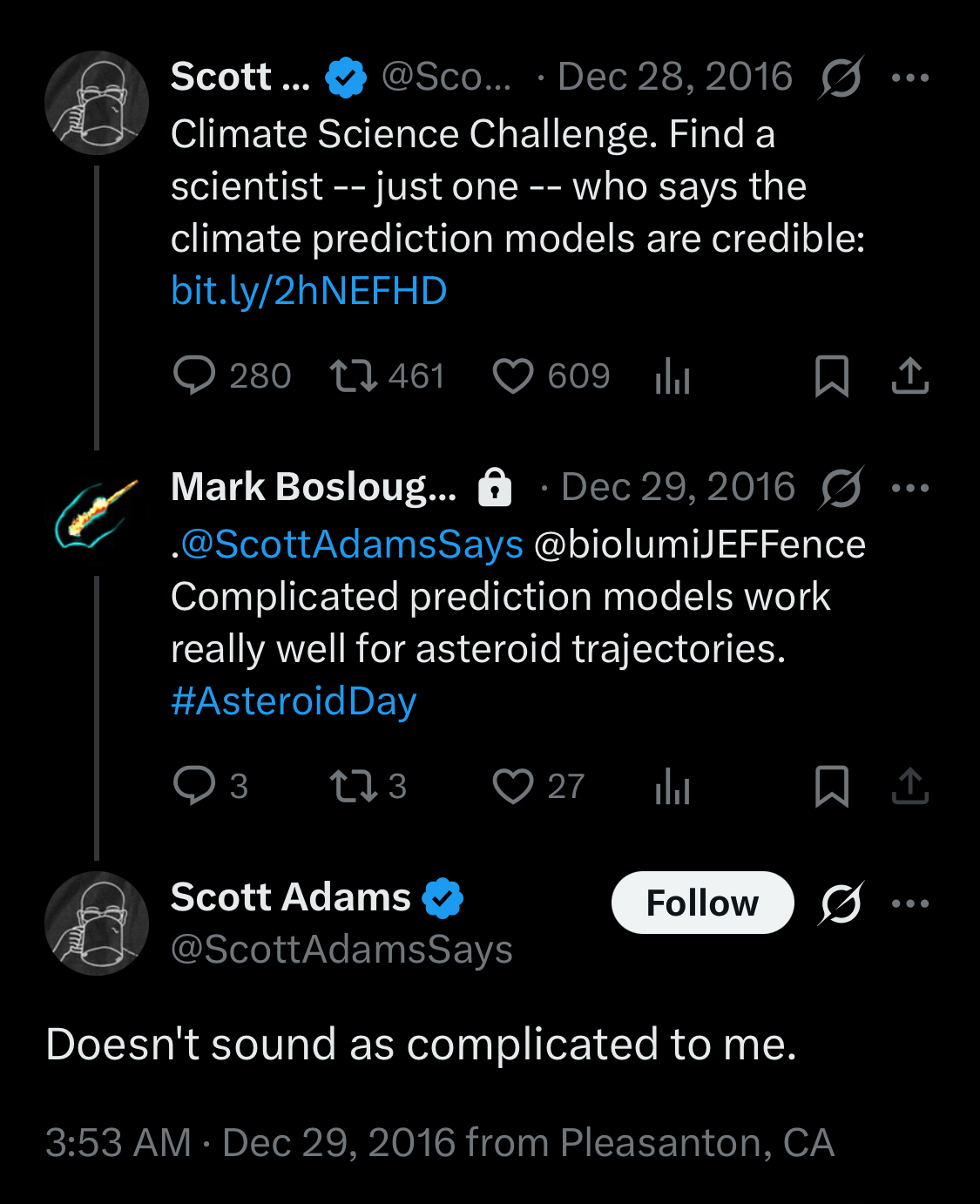Share the Climate Science Challenge tweet
The image size is (980, 1204).
tap(910, 376)
